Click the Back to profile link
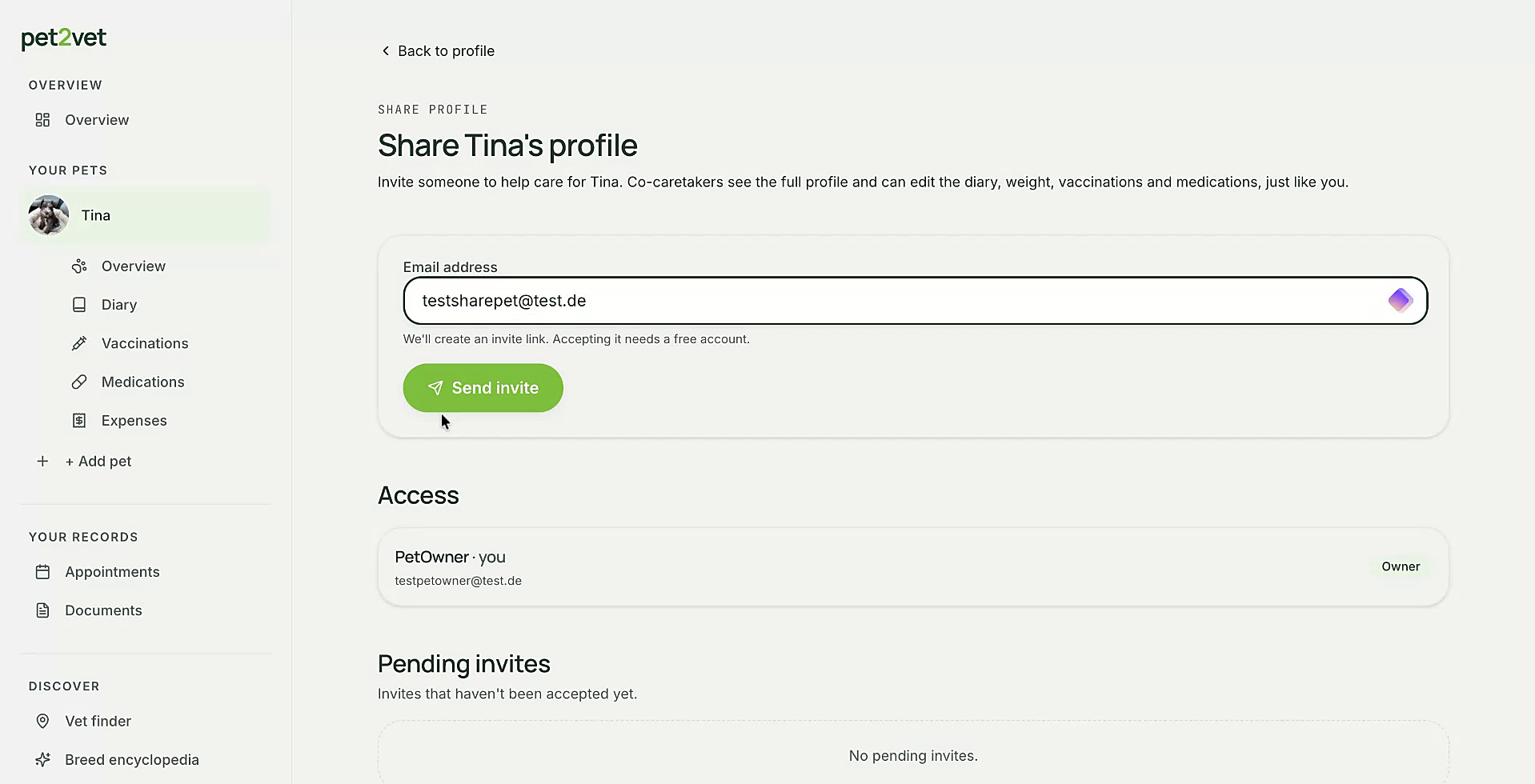 point(437,51)
